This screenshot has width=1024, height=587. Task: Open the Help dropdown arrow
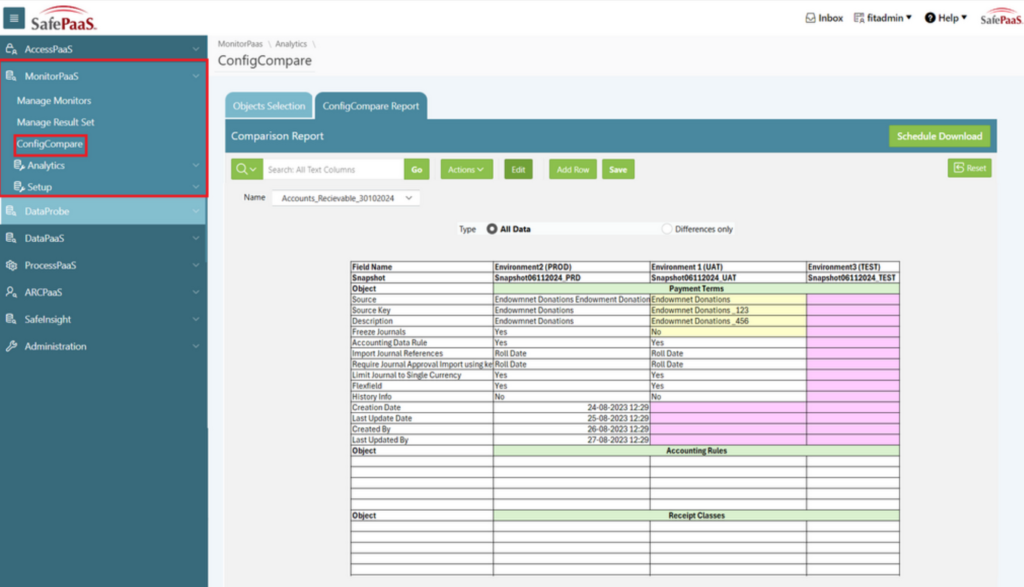[964, 18]
